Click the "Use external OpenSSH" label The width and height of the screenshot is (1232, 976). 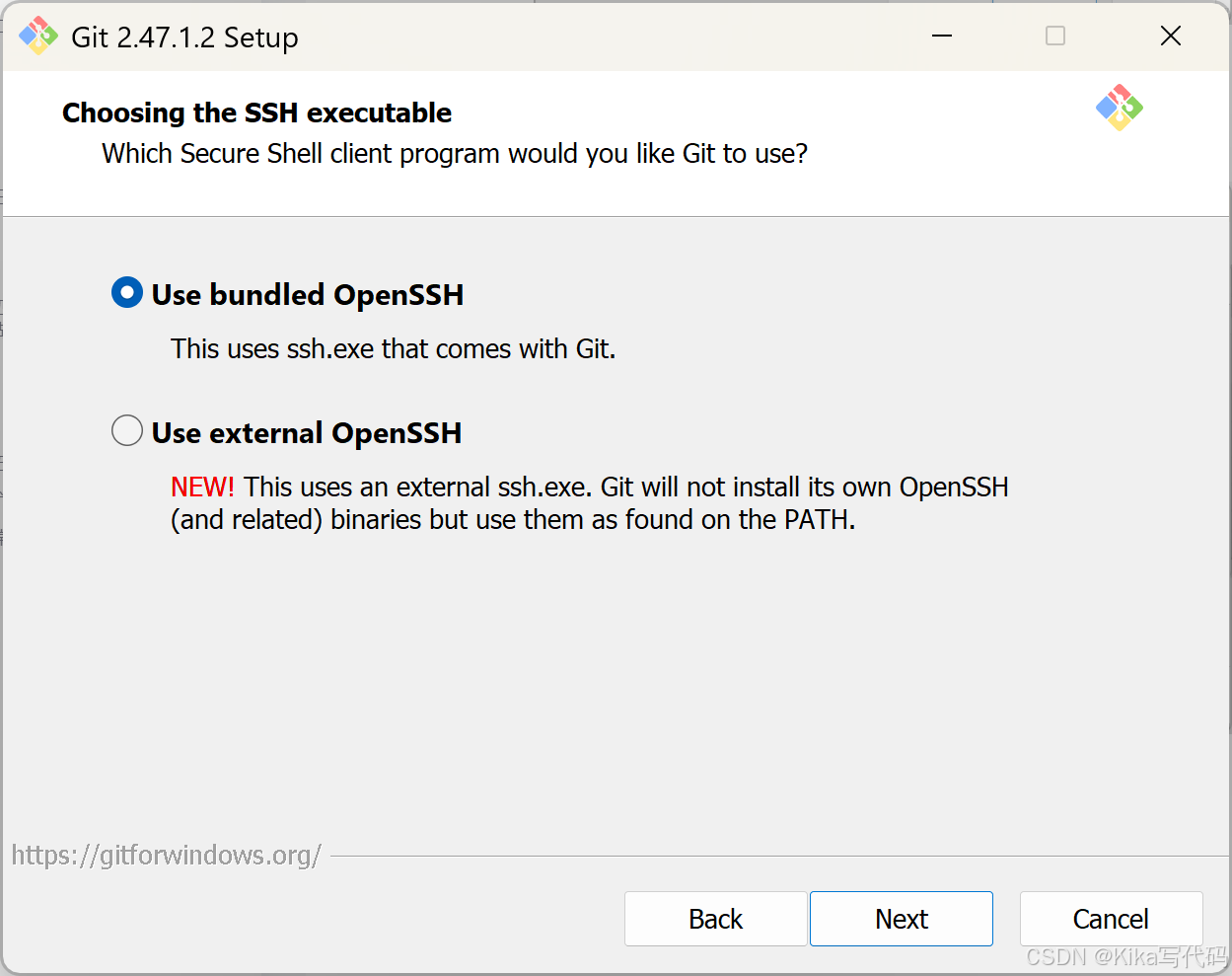pyautogui.click(x=307, y=433)
